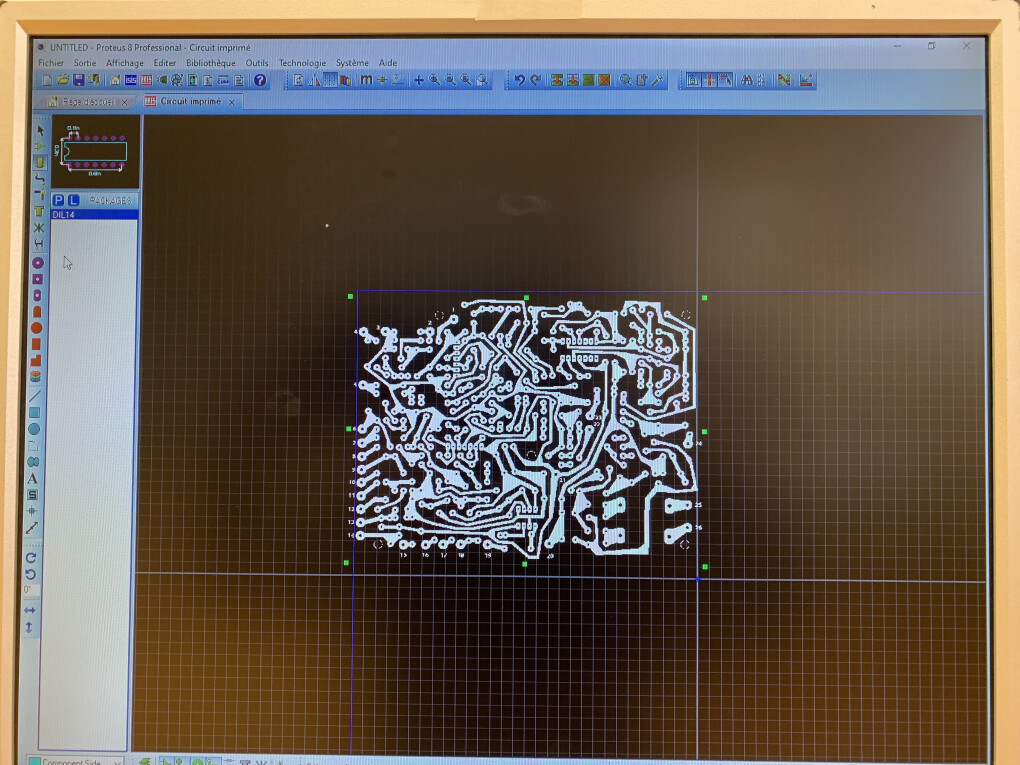Click the New Project toolbar icon
The height and width of the screenshot is (765, 1020).
coord(47,80)
